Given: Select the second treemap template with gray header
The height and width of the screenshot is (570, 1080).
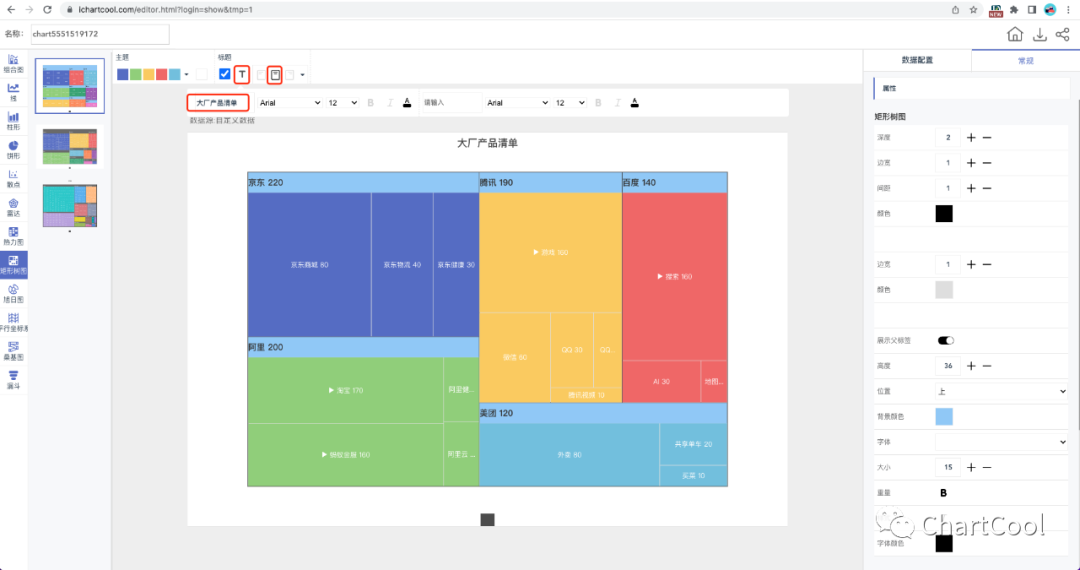Looking at the screenshot, I should [70, 146].
